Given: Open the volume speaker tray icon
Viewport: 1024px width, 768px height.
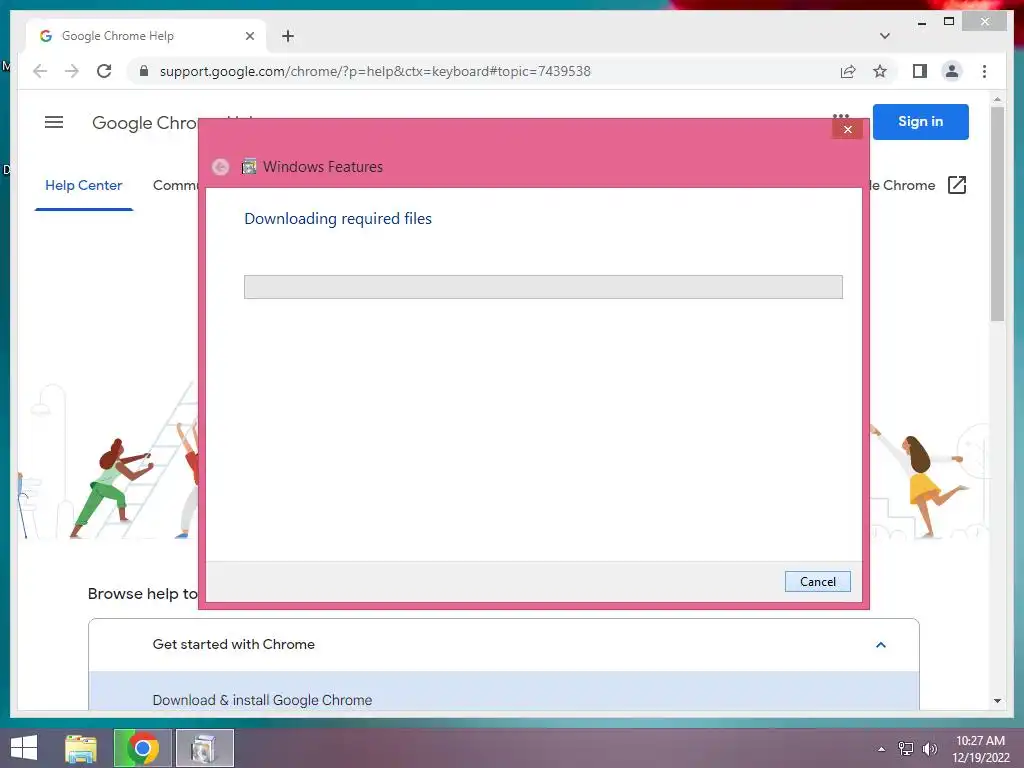Looking at the screenshot, I should (x=929, y=749).
